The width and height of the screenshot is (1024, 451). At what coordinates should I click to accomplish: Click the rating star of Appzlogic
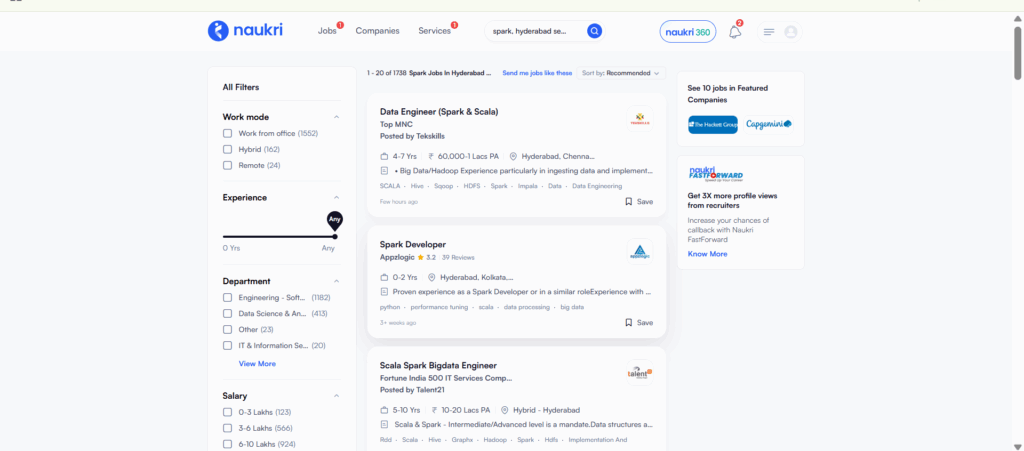pyautogui.click(x=421, y=258)
